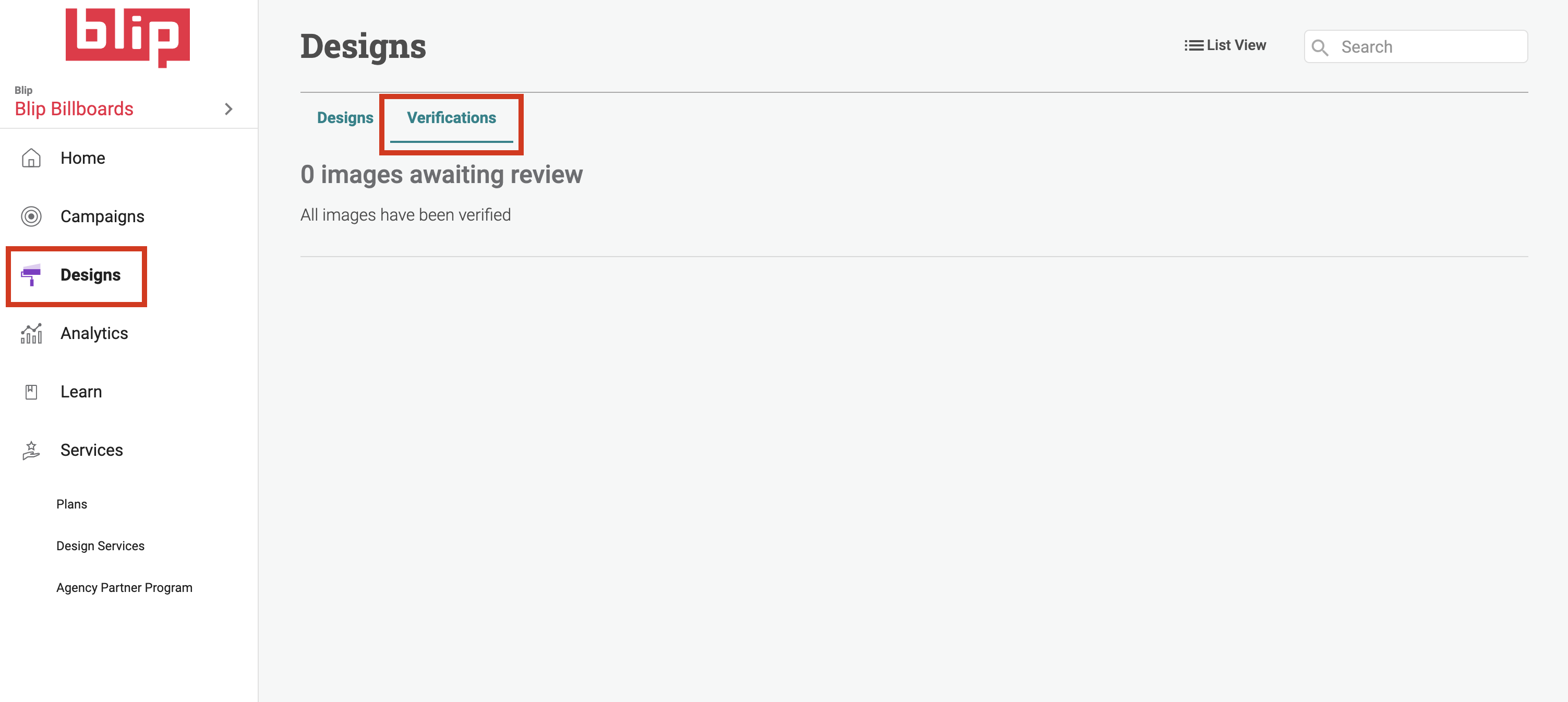Click the Designs page title
Image resolution: width=1568 pixels, height=702 pixels.
363,47
